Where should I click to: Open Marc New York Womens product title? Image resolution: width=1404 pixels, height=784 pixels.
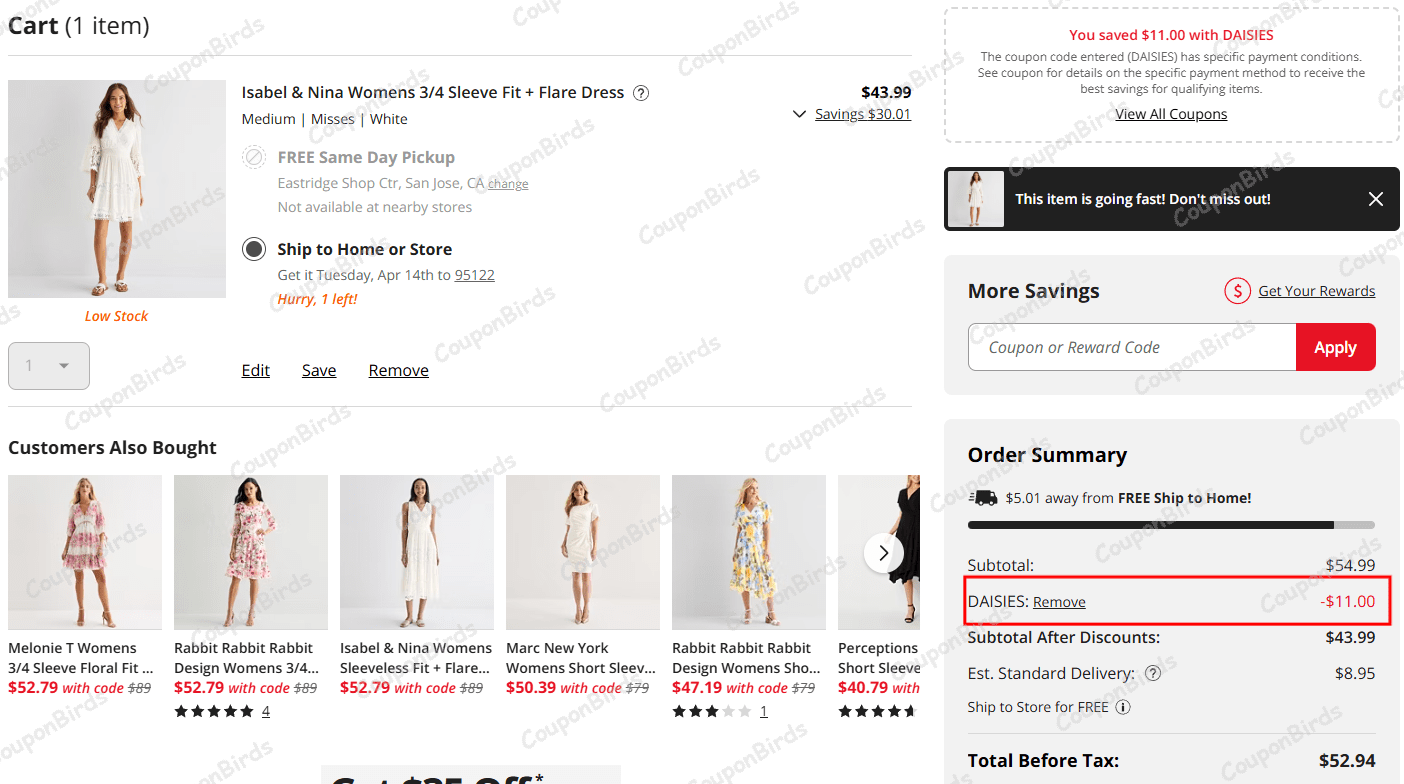[581, 658]
